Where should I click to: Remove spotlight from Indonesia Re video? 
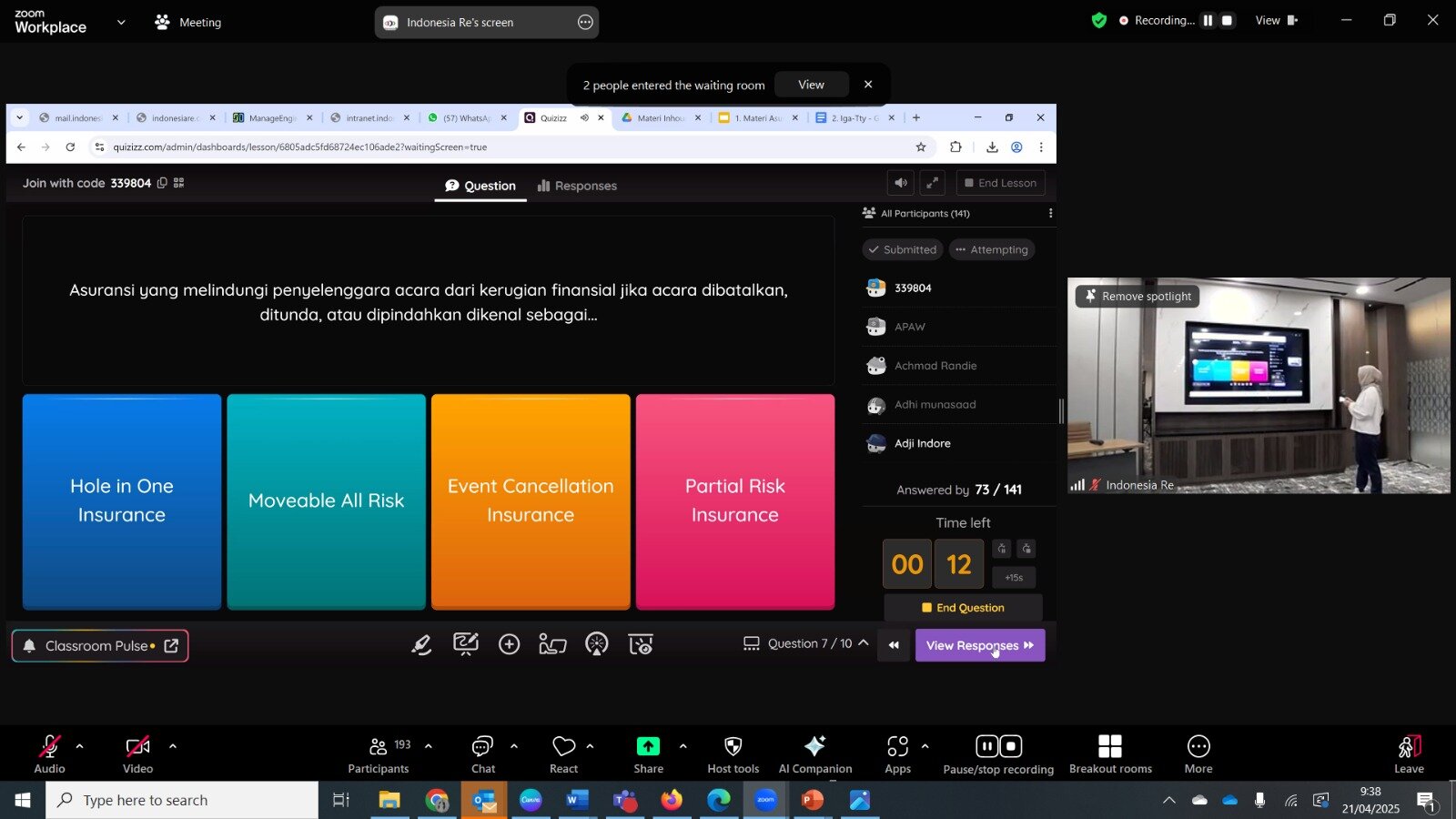click(x=1138, y=296)
